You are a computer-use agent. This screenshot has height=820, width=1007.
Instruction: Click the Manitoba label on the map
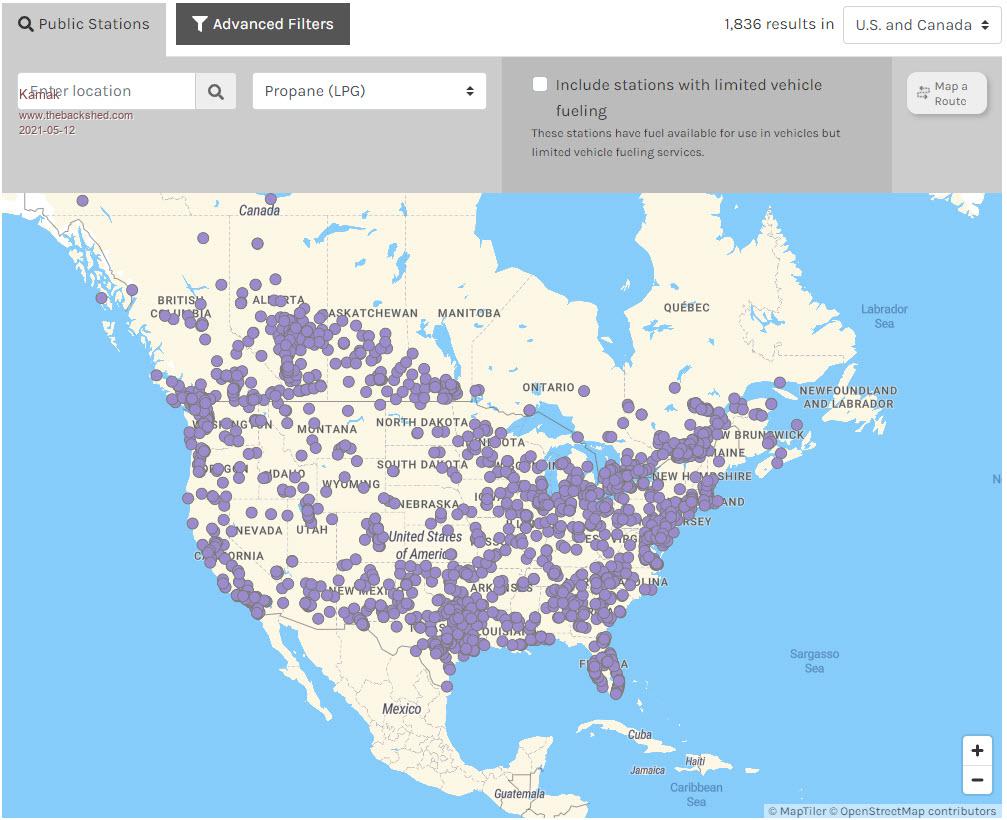coord(469,313)
